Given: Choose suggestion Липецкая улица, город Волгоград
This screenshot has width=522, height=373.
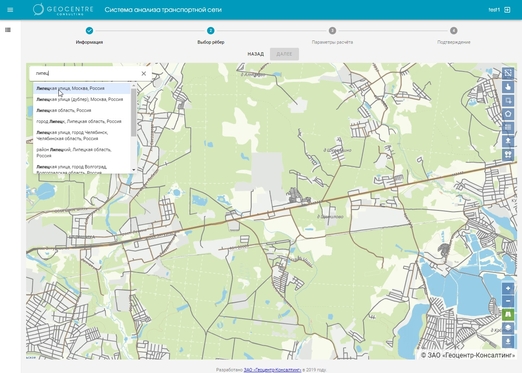Looking at the screenshot, I should [82, 168].
